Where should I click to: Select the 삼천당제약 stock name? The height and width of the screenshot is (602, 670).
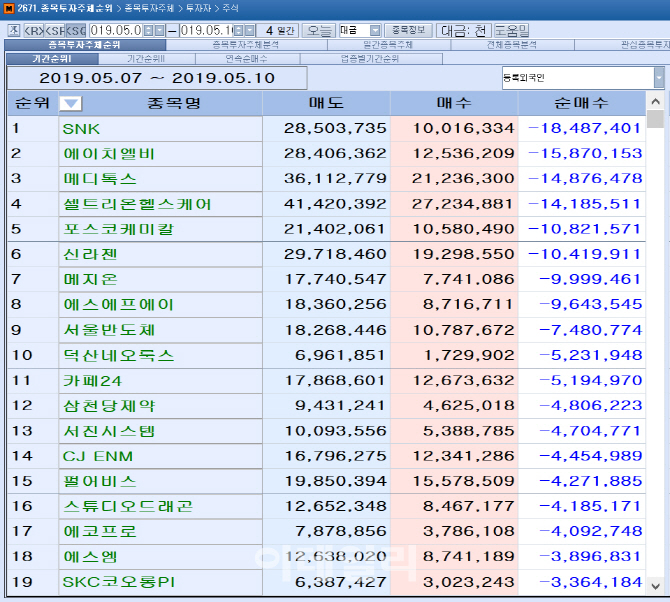[x=109, y=406]
